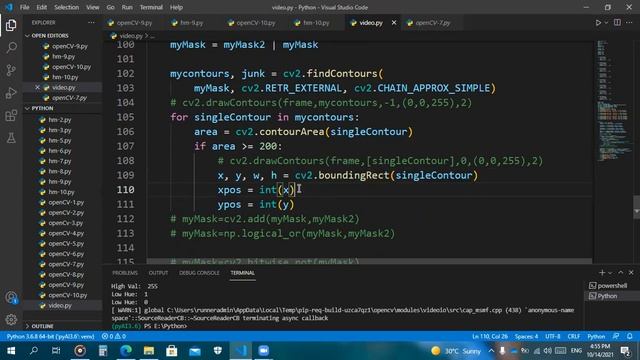Show the Output panel tab
Image resolution: width=640 pixels, height=360 pixels.
tap(158, 273)
